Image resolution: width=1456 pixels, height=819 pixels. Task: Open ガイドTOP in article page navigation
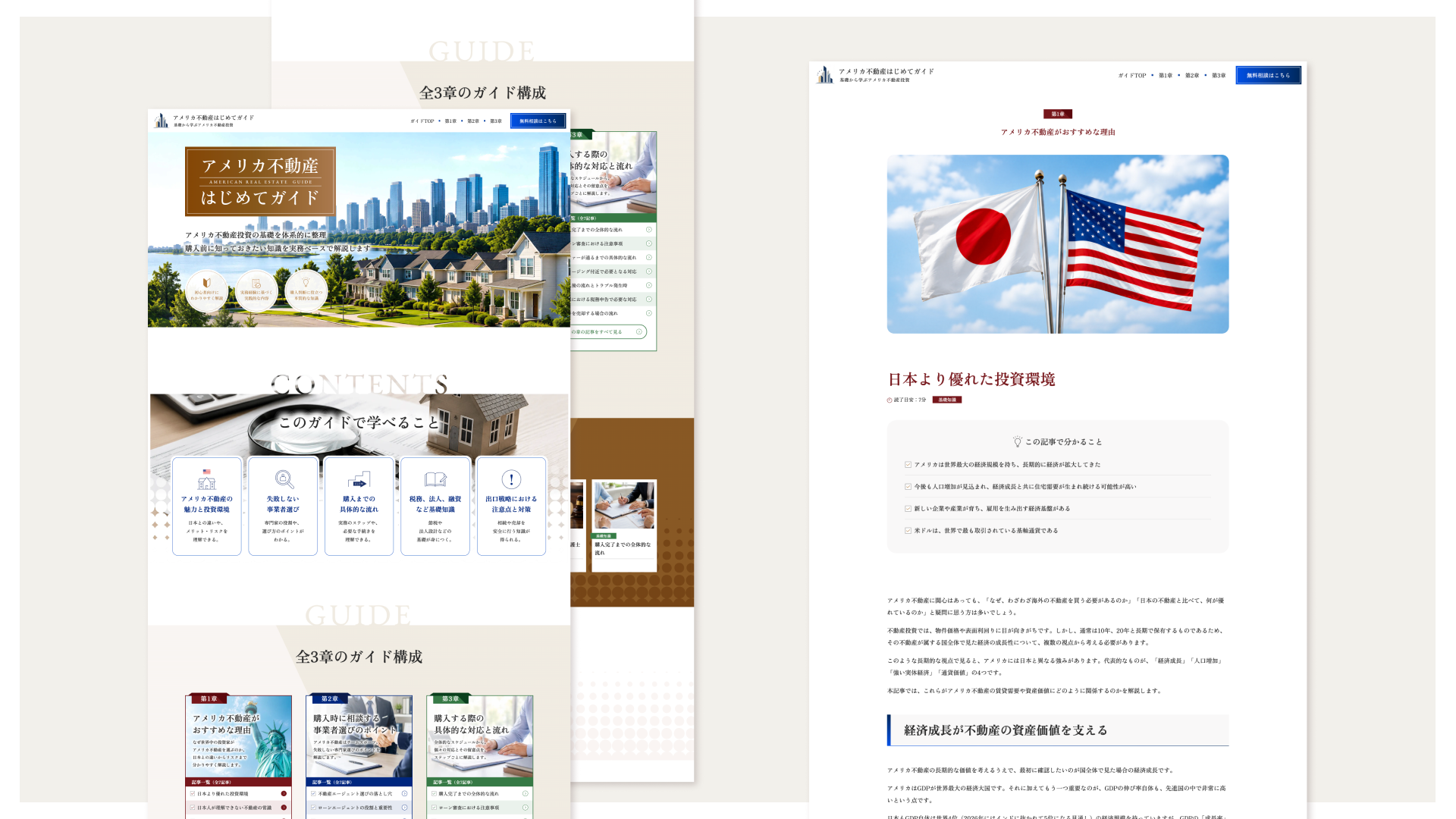click(x=1132, y=76)
